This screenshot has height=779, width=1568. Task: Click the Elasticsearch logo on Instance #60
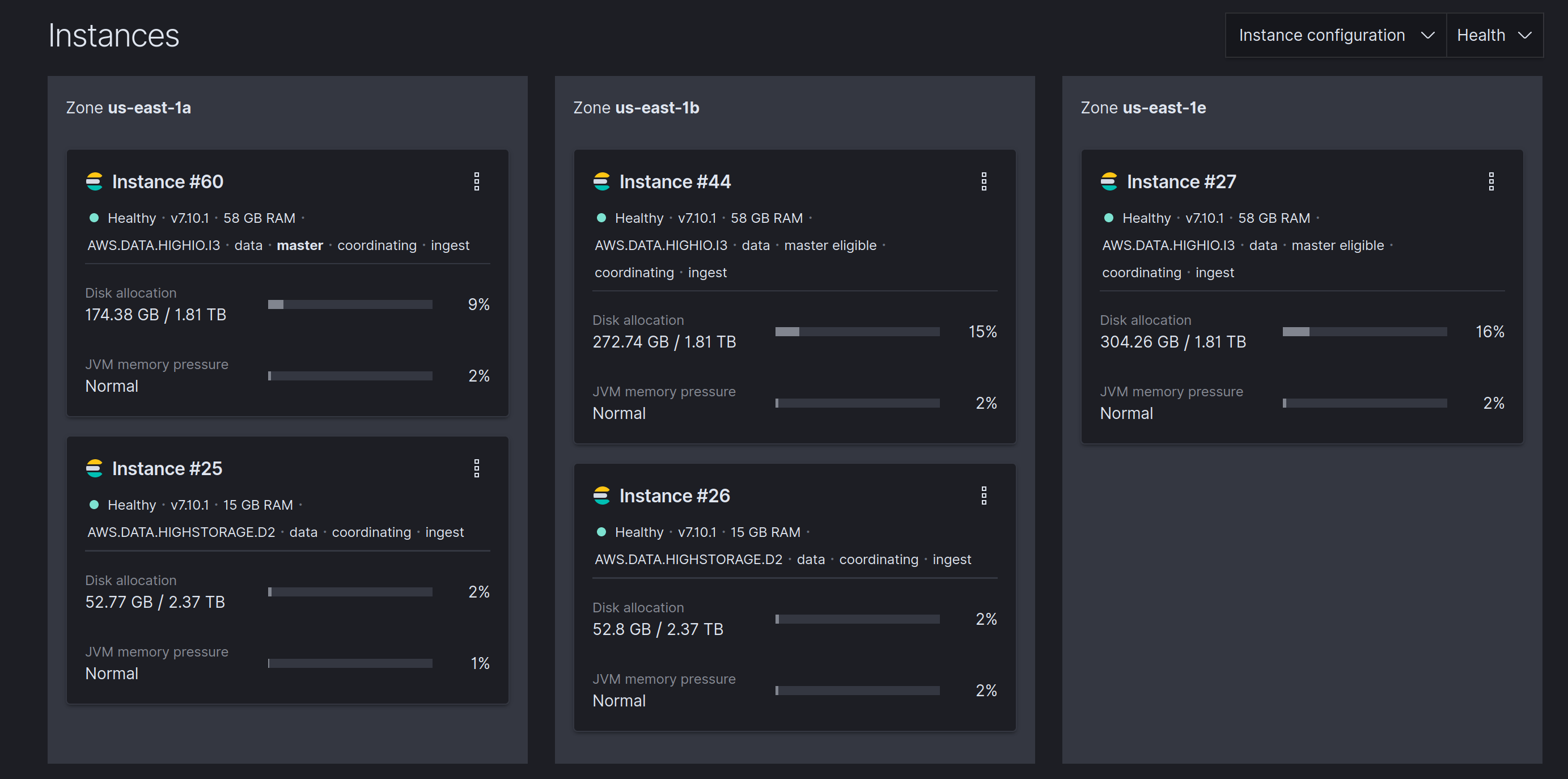pos(94,181)
